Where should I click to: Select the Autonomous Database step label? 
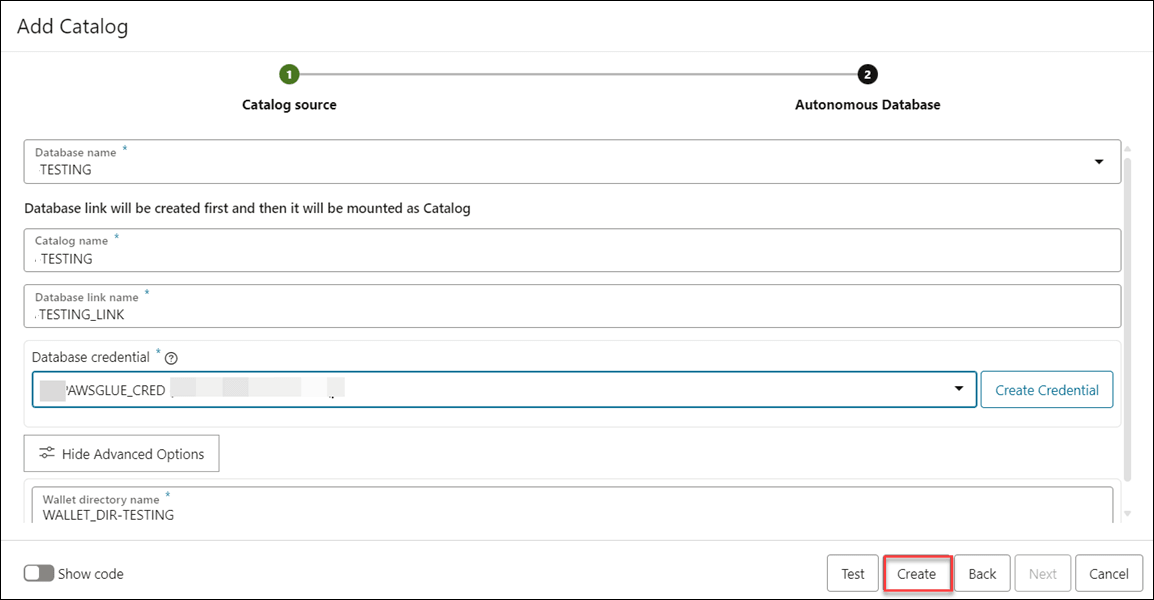(x=867, y=105)
